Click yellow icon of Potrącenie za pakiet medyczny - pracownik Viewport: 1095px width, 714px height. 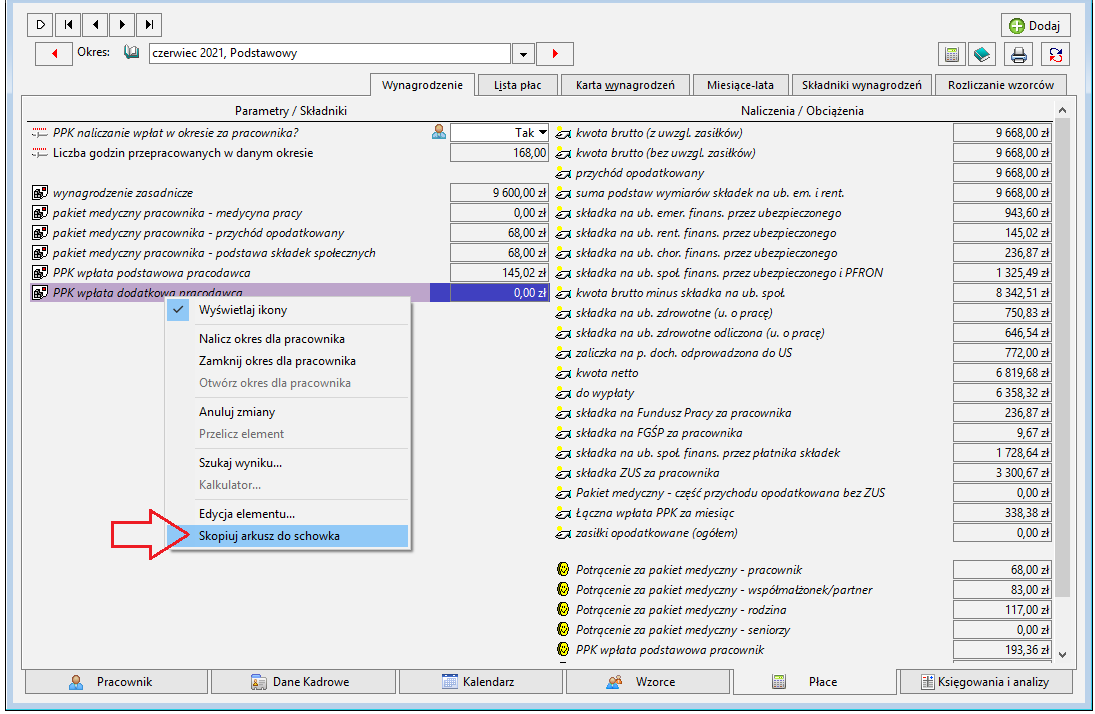(563, 569)
